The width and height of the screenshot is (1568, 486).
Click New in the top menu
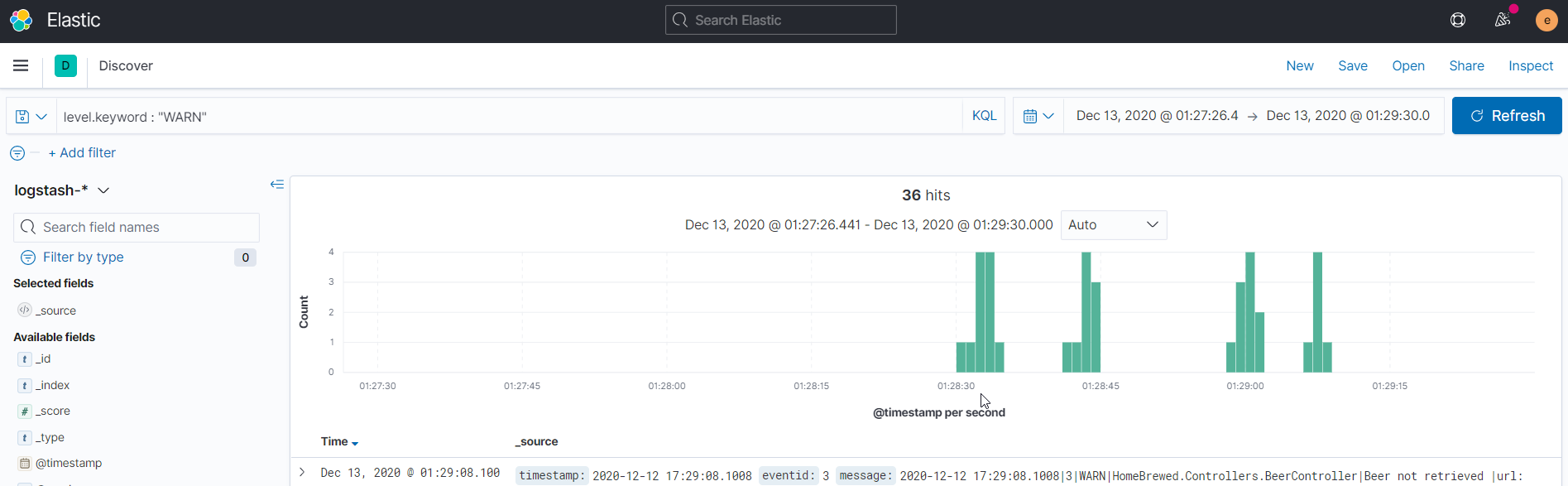pos(1299,65)
